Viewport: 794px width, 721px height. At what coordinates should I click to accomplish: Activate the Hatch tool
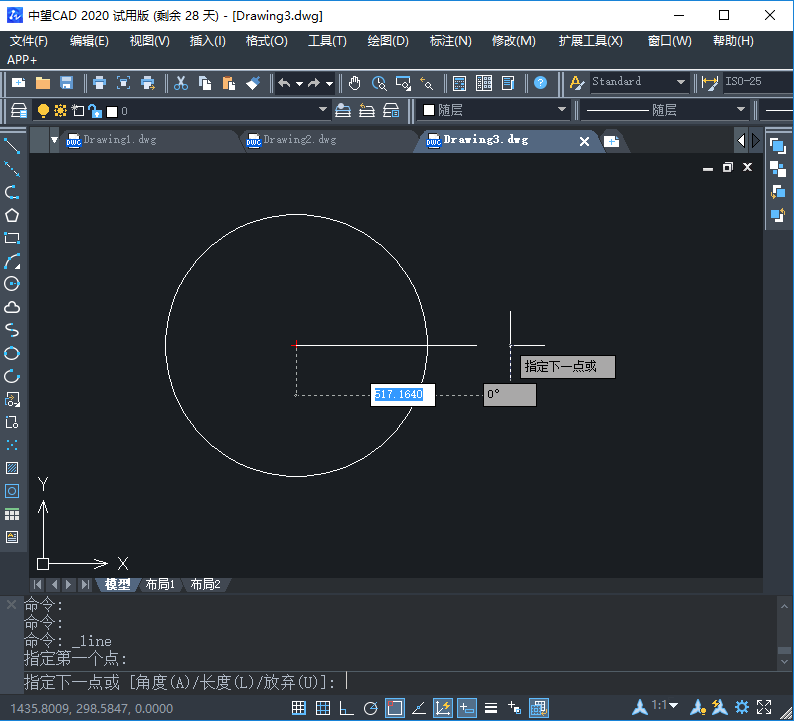(12, 468)
